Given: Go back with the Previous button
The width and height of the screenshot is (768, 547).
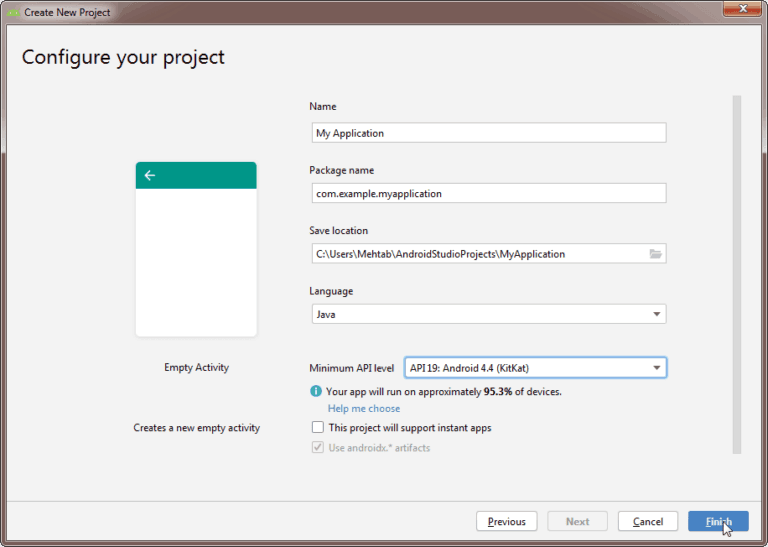Looking at the screenshot, I should click(507, 521).
